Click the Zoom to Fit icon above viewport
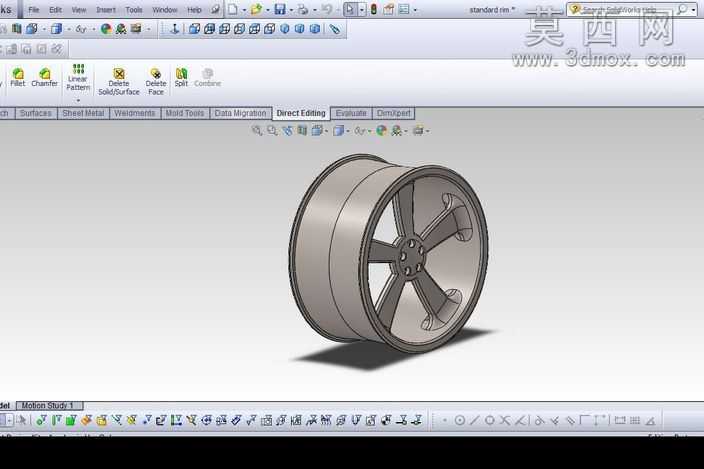Screen dimensions: 704x469 [x=257, y=131]
